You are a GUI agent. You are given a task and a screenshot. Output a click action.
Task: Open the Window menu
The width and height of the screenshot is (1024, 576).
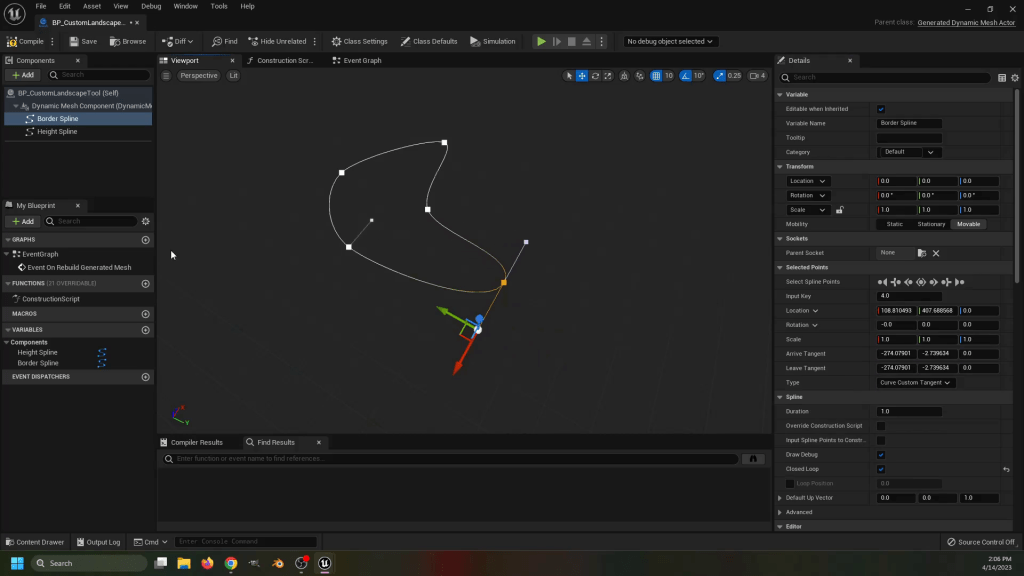point(185,6)
